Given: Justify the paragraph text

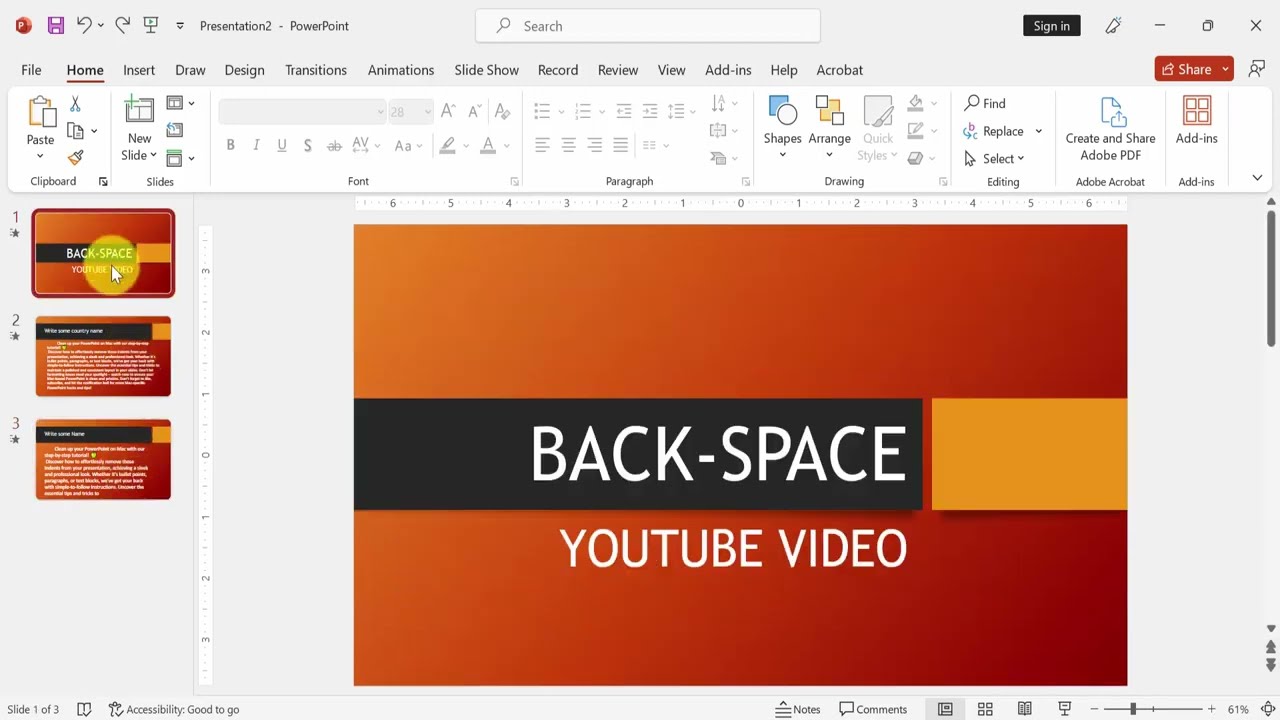Looking at the screenshot, I should [620, 145].
